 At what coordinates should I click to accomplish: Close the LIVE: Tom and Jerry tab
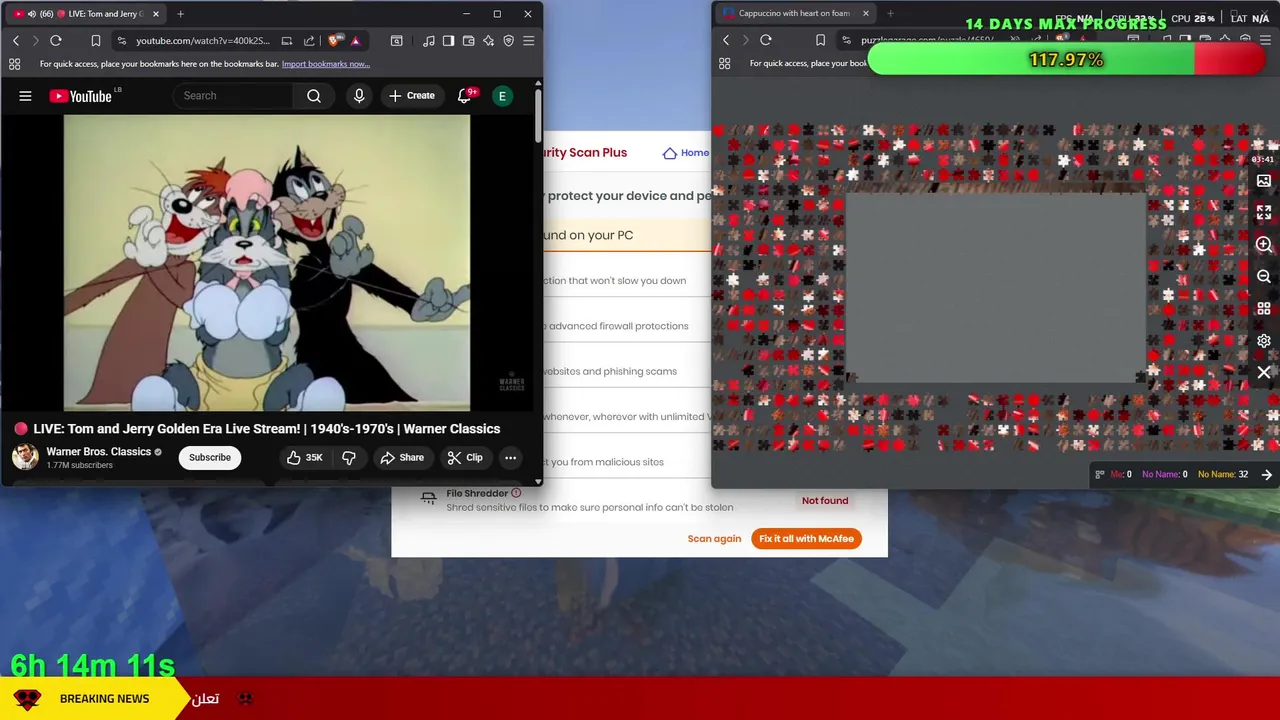point(156,14)
